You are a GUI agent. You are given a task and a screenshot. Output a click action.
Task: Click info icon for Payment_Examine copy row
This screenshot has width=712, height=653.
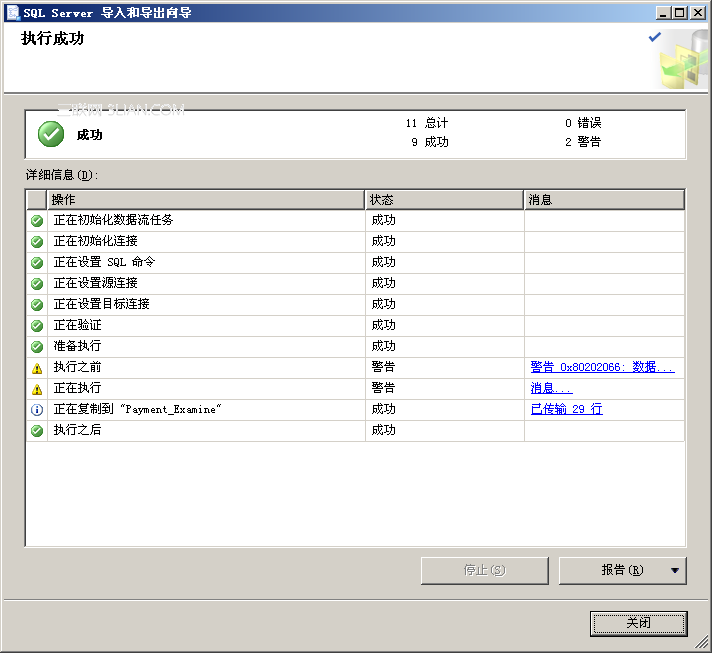[x=37, y=410]
